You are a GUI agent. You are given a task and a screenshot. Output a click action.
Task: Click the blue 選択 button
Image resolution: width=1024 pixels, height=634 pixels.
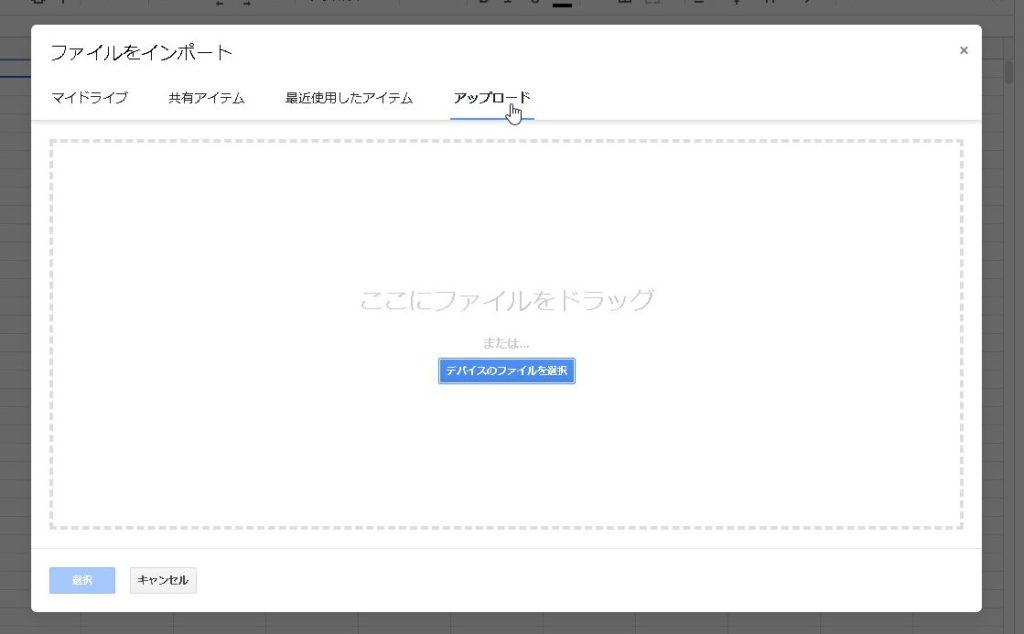(x=82, y=580)
